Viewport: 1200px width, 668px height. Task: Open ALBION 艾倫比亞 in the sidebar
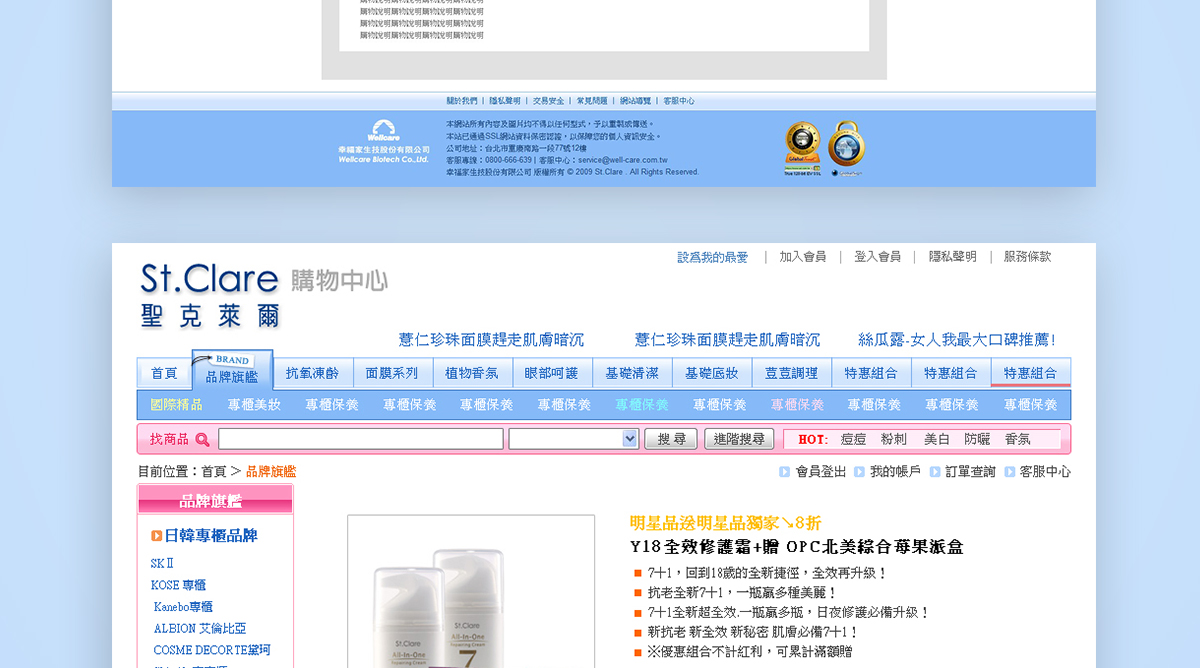[200, 629]
